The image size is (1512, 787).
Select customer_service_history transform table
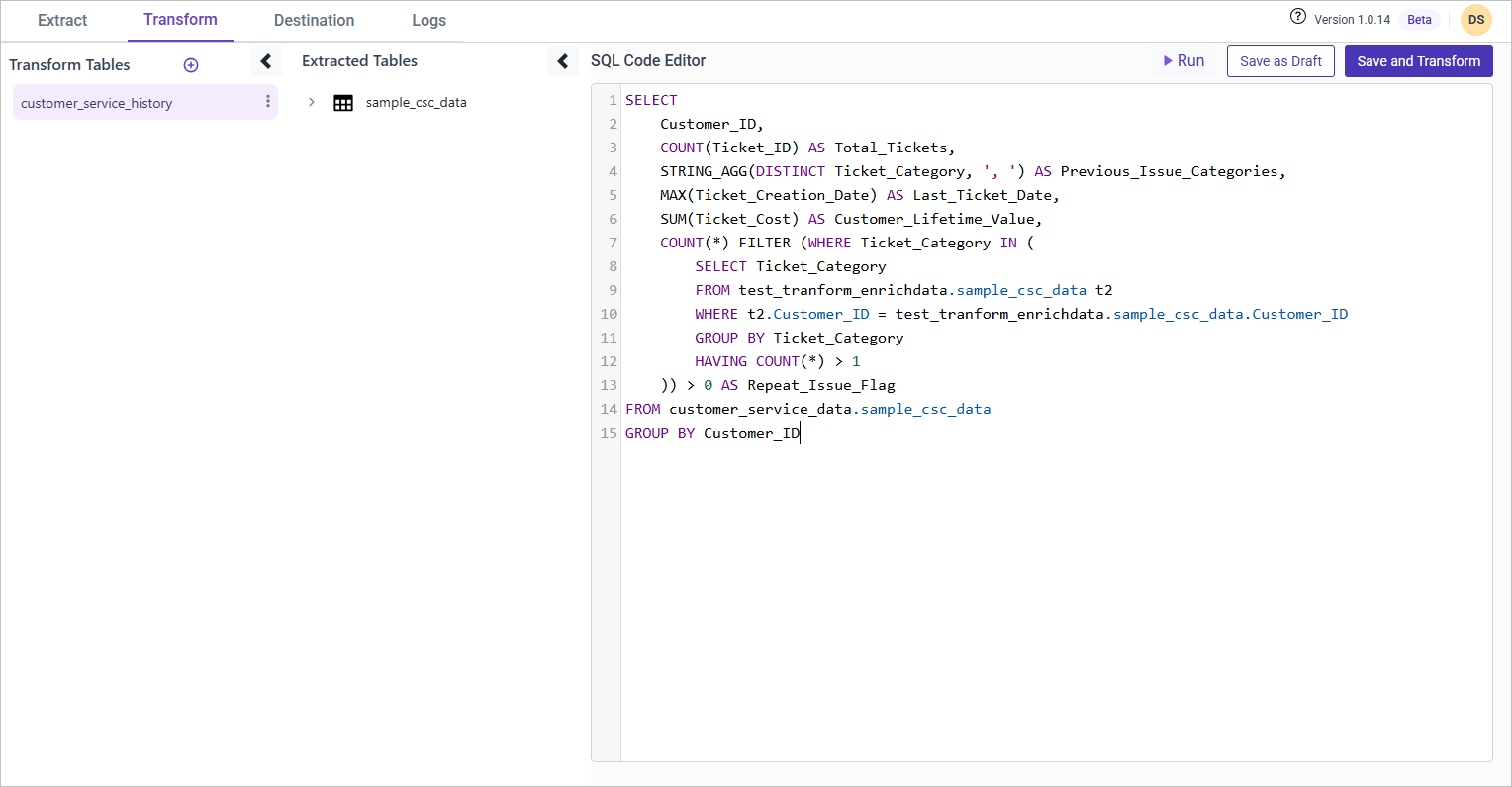96,103
